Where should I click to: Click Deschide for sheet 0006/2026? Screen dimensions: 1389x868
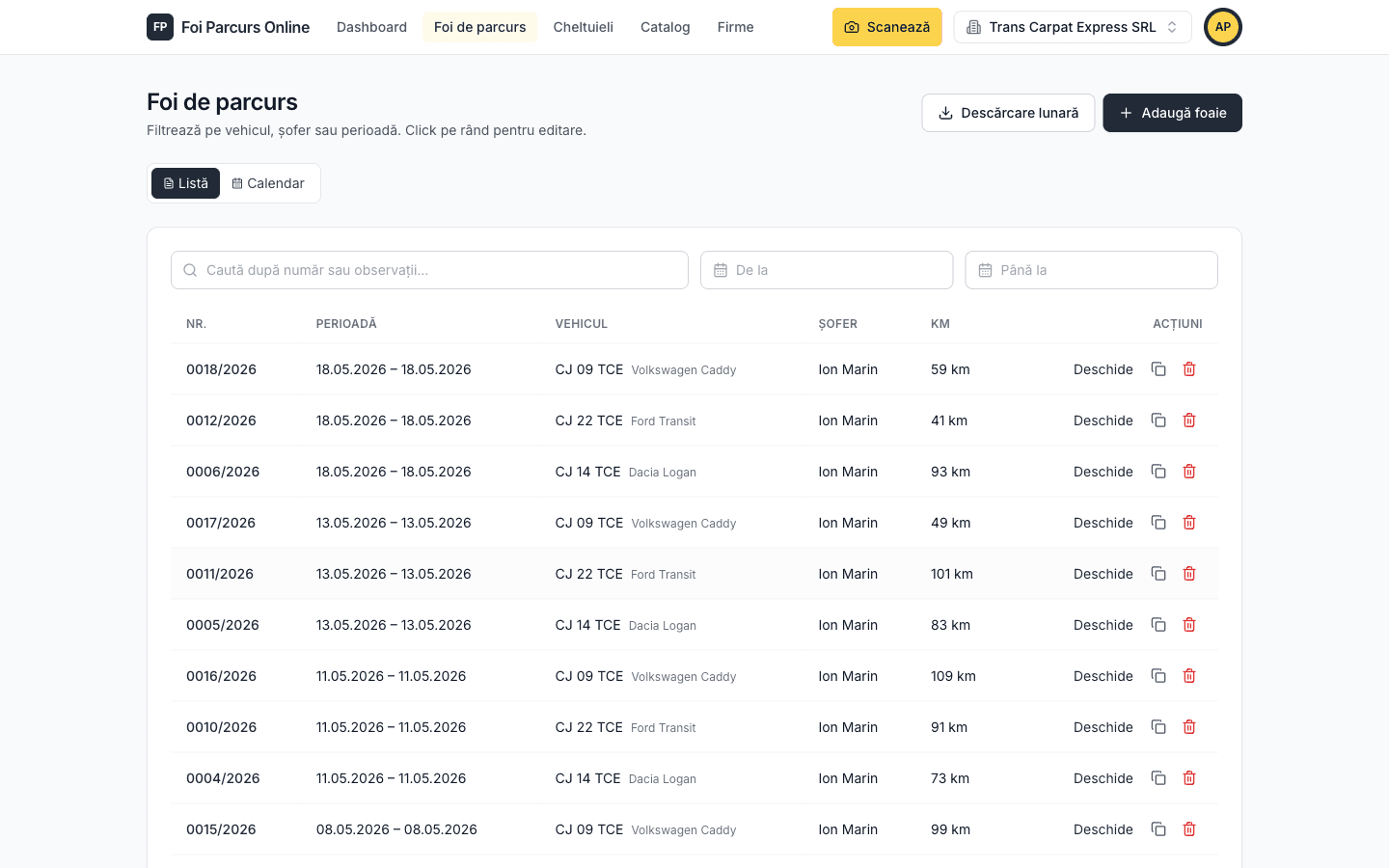click(1103, 472)
